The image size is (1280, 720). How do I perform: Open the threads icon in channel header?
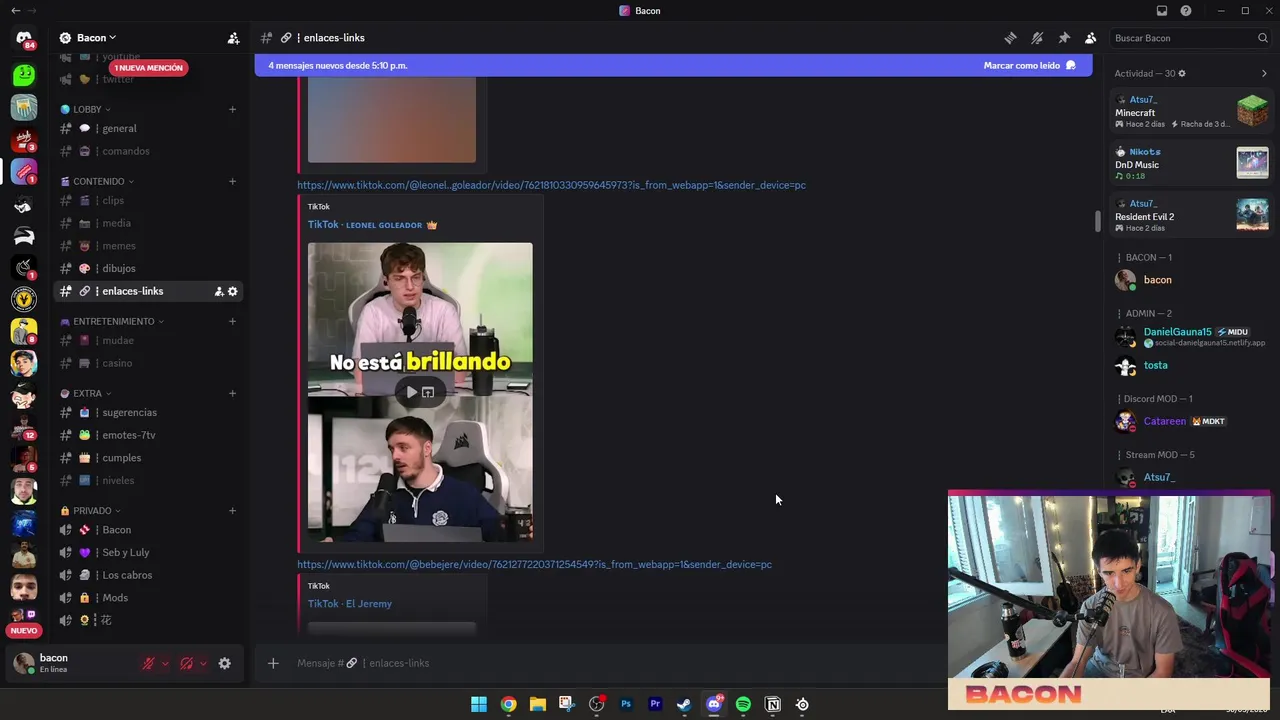(x=1010, y=38)
